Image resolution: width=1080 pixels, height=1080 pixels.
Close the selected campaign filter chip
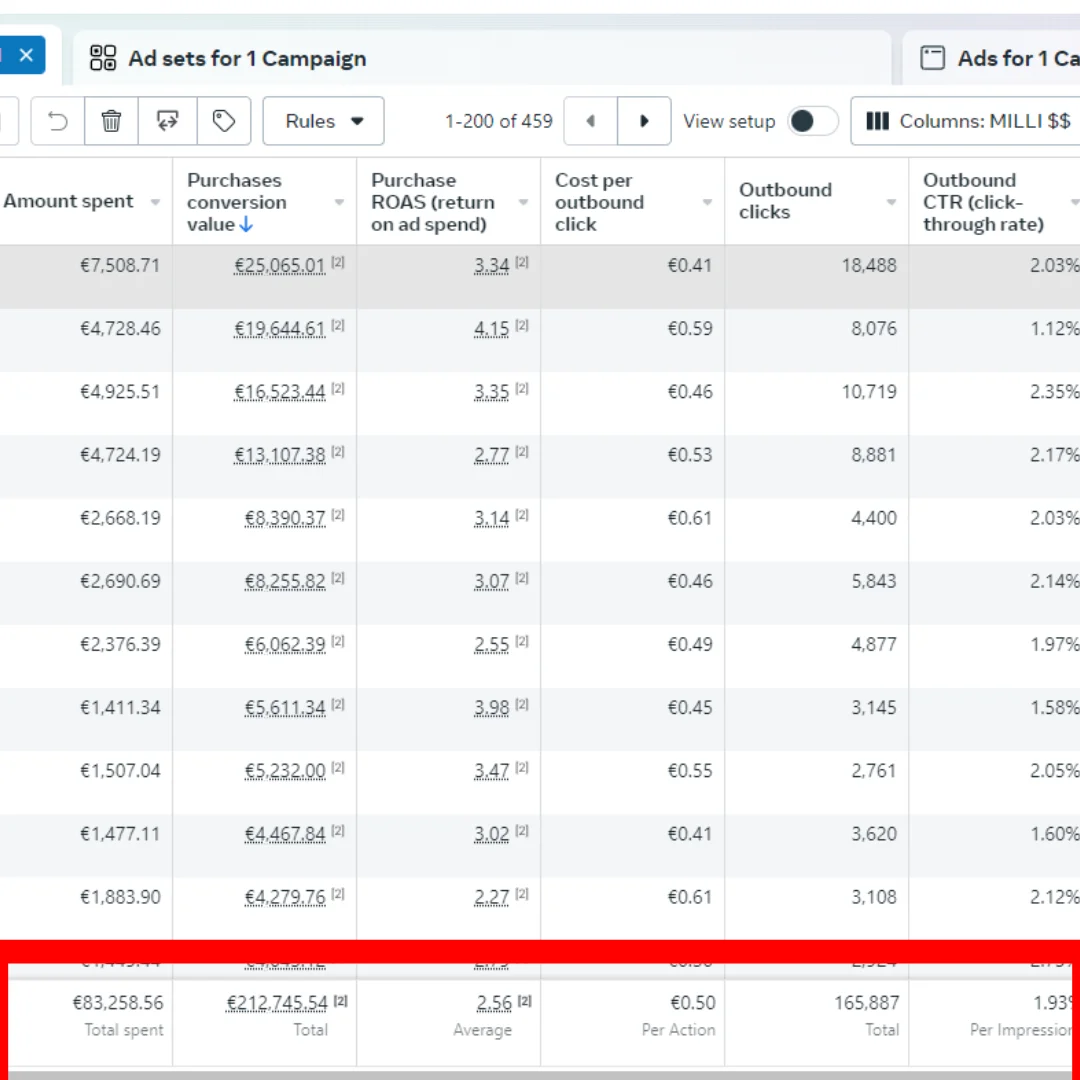(26, 56)
